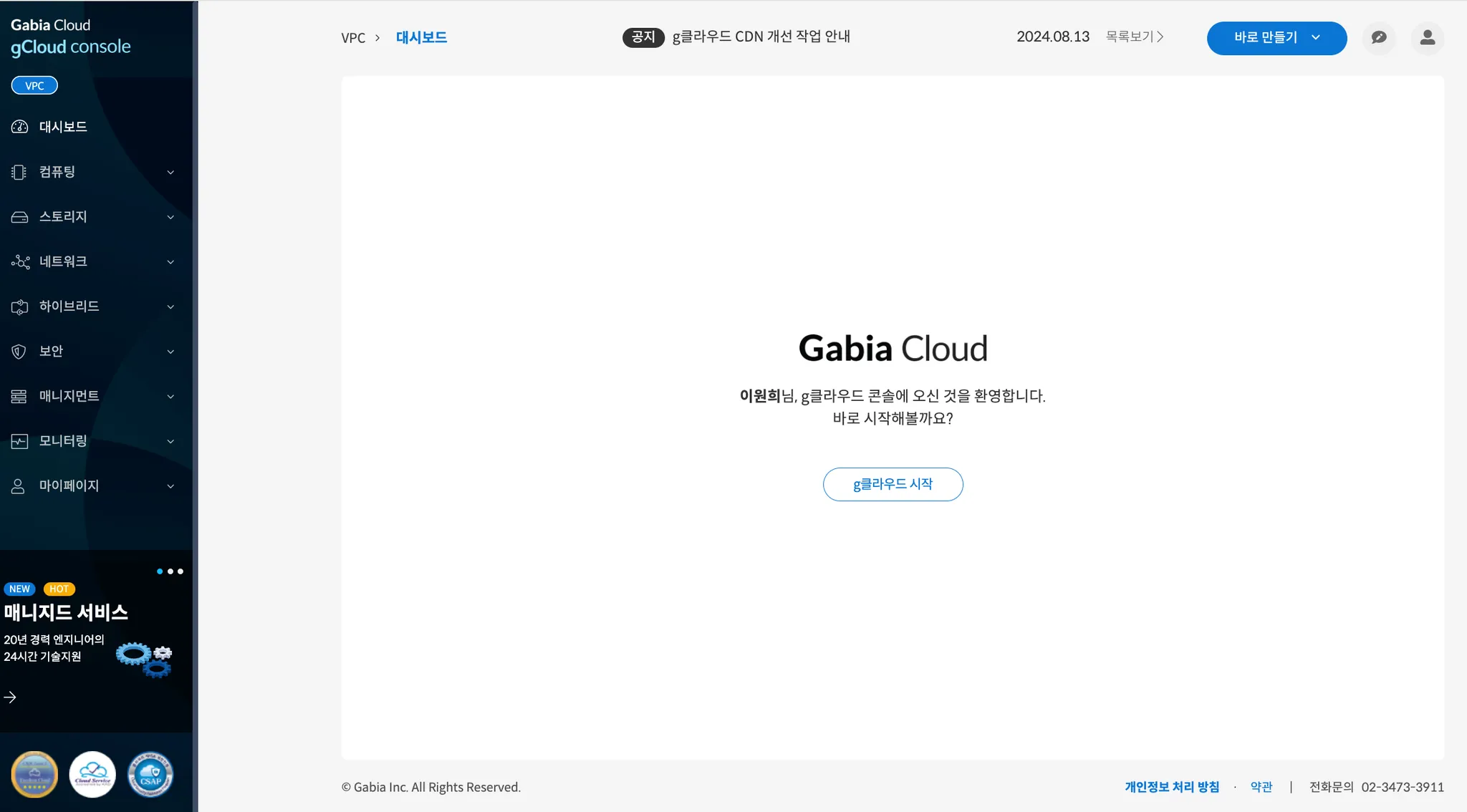Click the Gabia Cloud gCloud console logo
This screenshot has height=812, width=1467.
pyautogui.click(x=70, y=37)
